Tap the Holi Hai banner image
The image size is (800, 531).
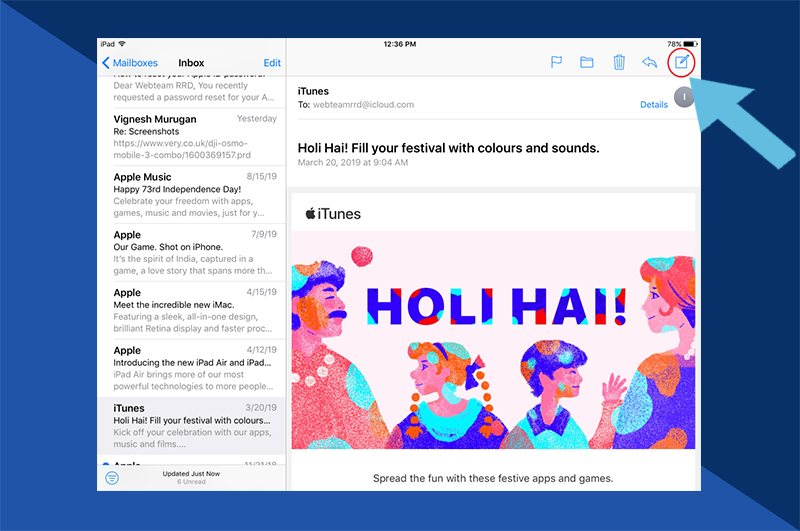[x=493, y=340]
